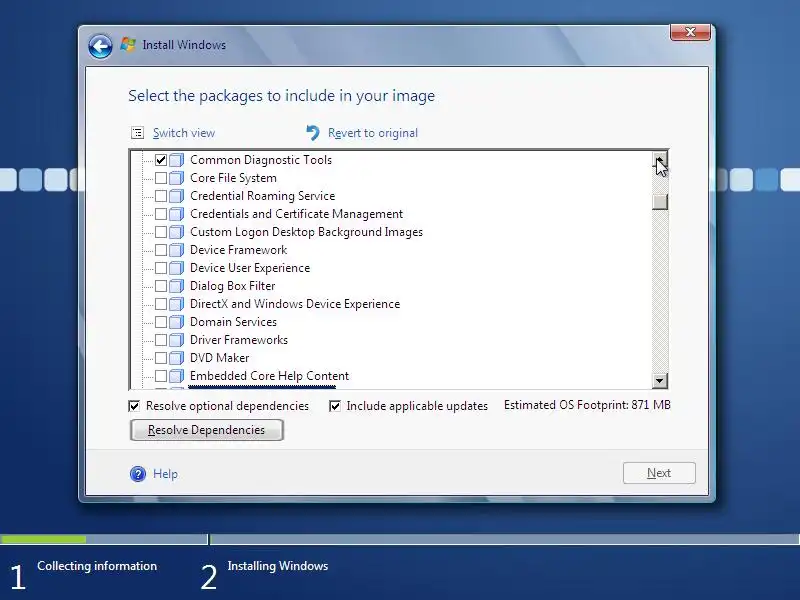Click the Resolve Dependencies button

coord(207,430)
